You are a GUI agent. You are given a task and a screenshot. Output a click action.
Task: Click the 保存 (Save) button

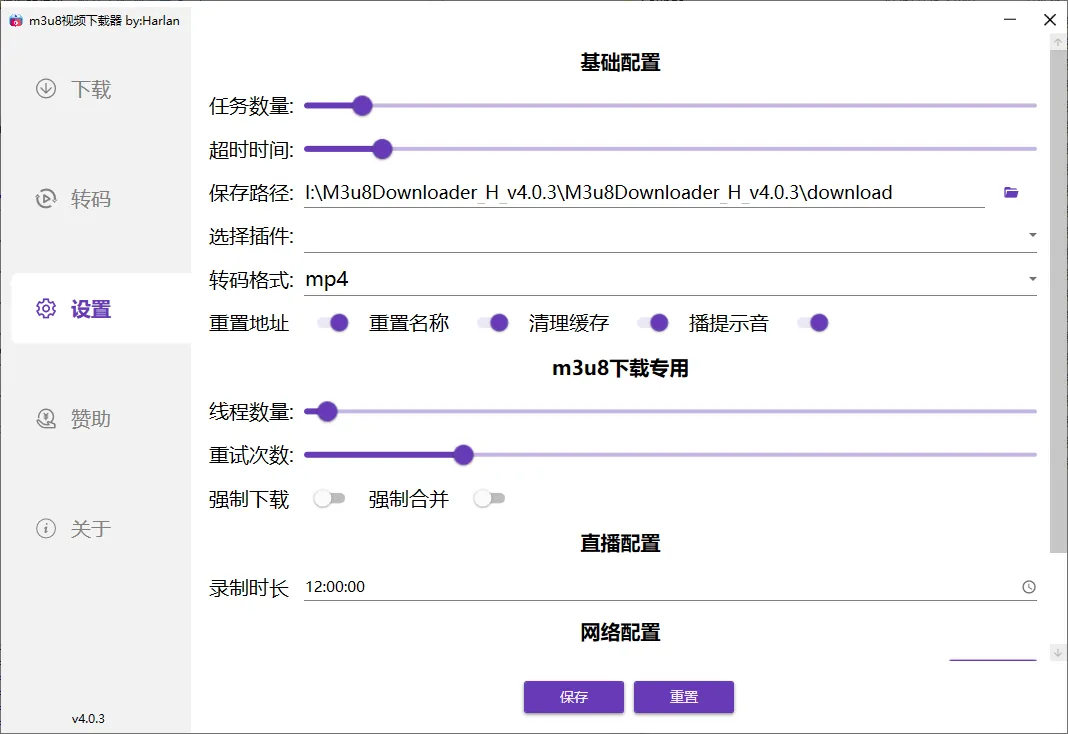coord(573,697)
